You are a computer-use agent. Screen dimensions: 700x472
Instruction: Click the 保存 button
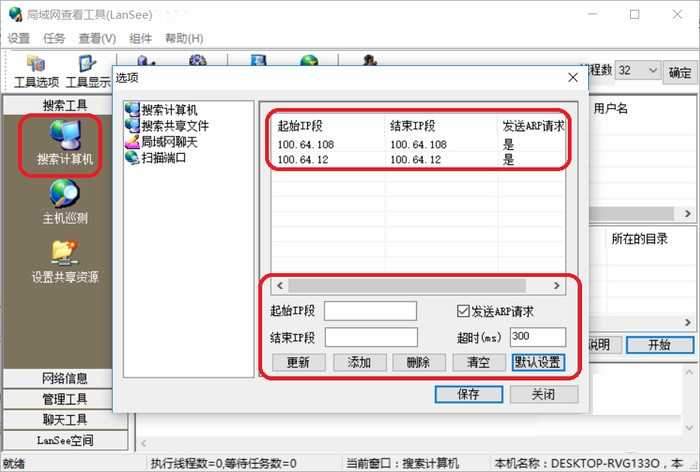[x=468, y=394]
